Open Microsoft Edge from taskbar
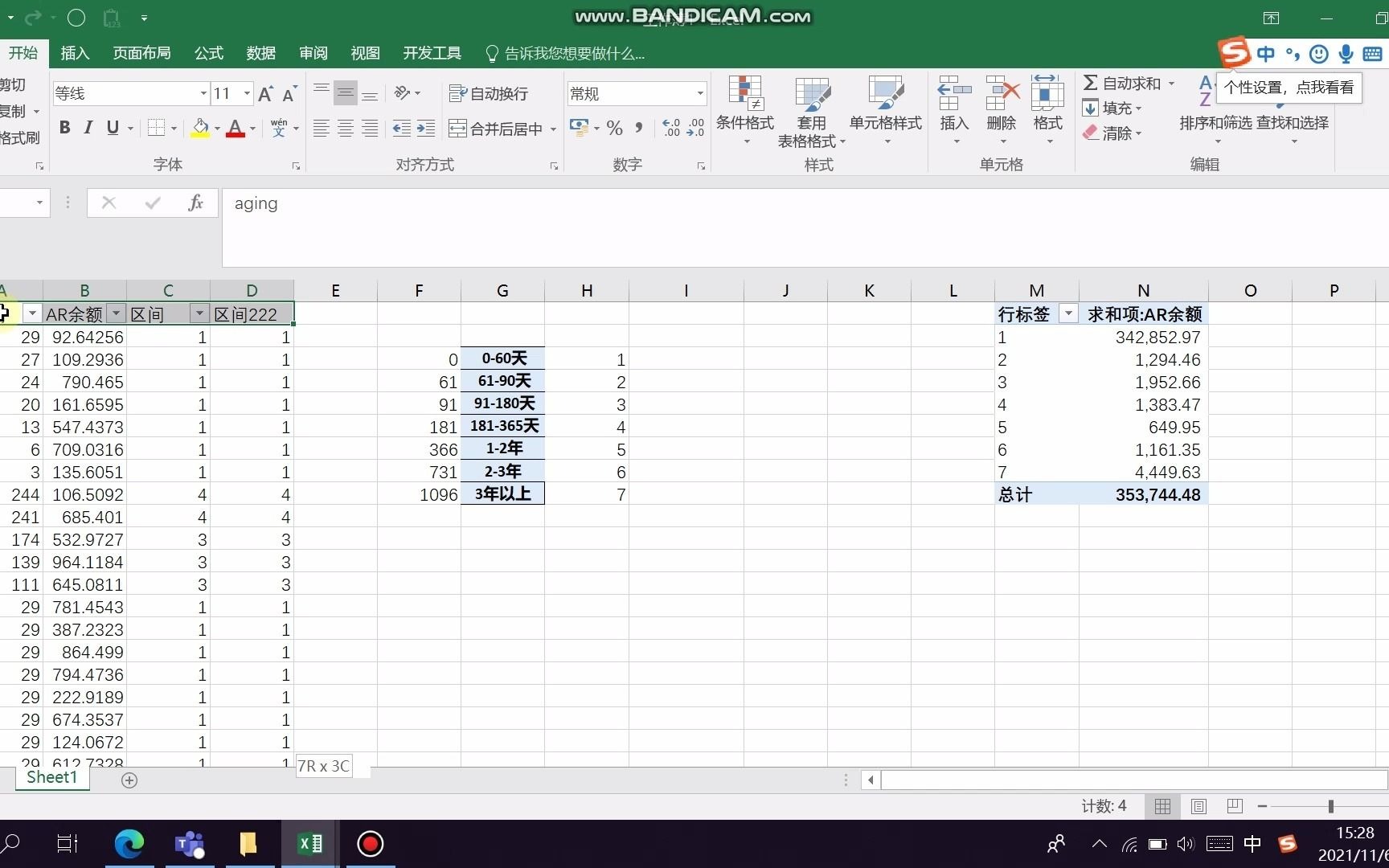1389x868 pixels. click(x=129, y=844)
